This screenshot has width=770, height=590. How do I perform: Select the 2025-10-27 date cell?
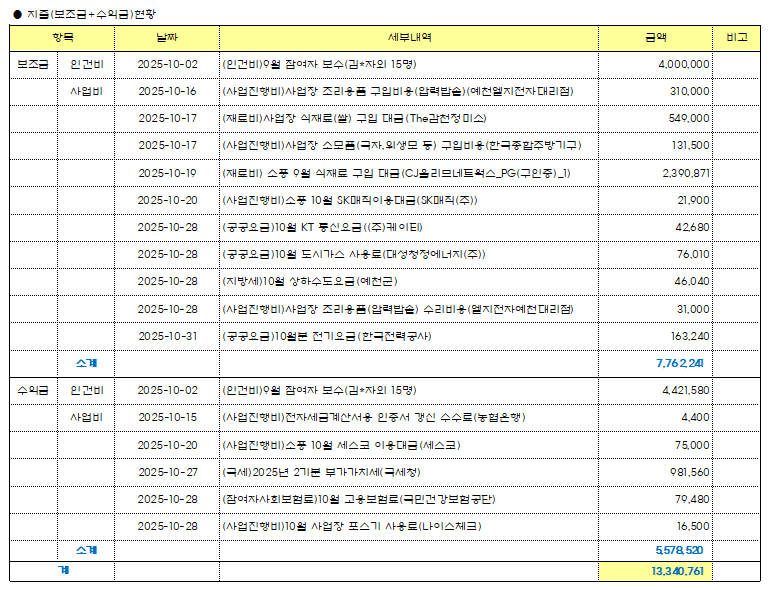point(167,471)
